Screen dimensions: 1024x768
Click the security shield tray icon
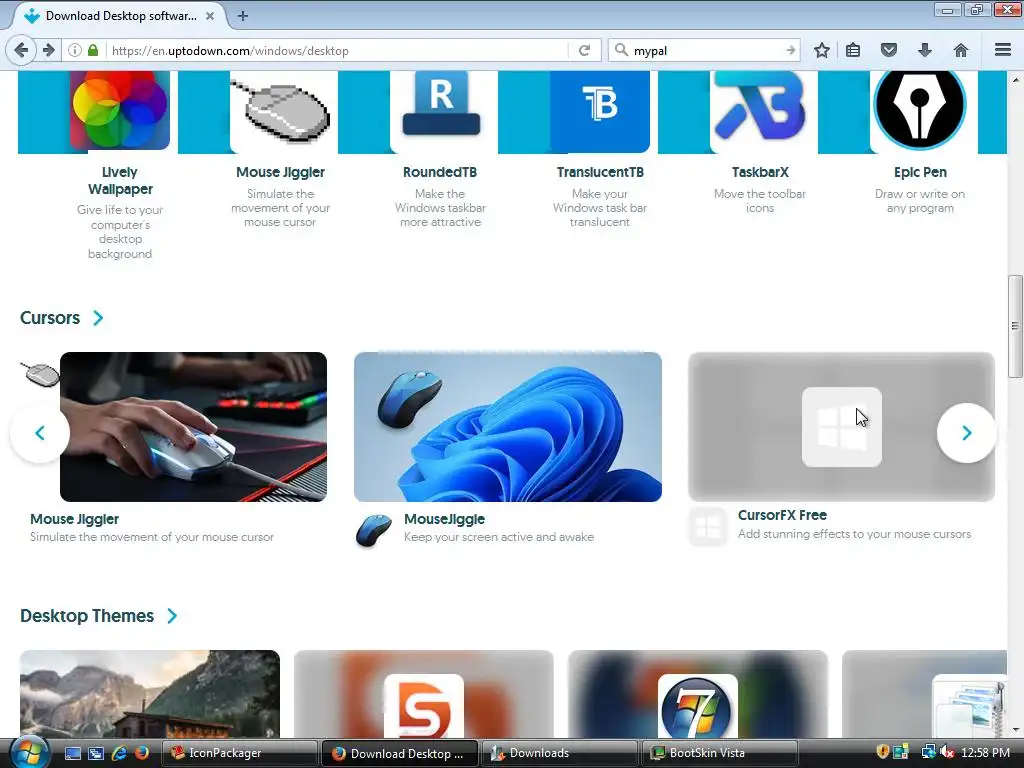[x=882, y=752]
